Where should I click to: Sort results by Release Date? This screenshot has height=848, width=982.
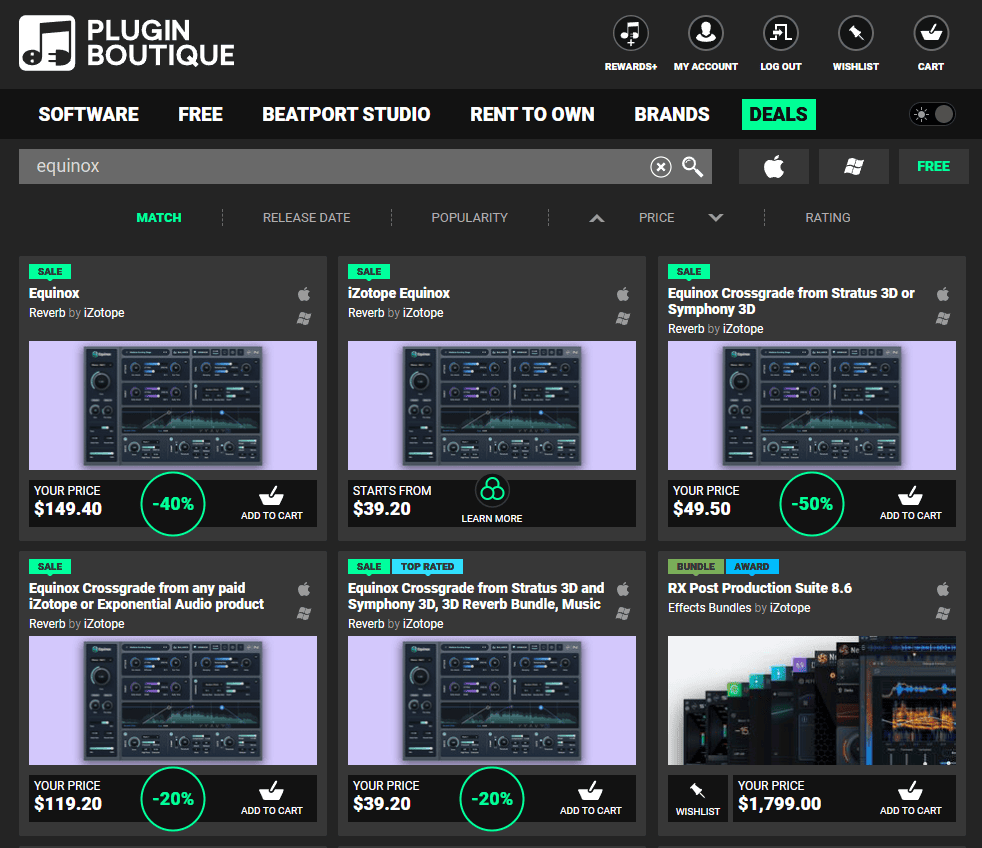(x=306, y=217)
